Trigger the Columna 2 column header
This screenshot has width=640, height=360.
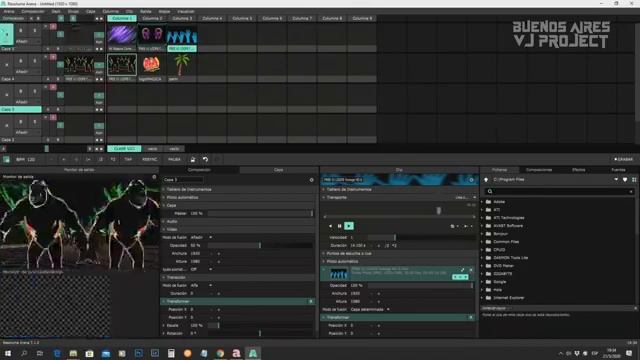[152, 18]
